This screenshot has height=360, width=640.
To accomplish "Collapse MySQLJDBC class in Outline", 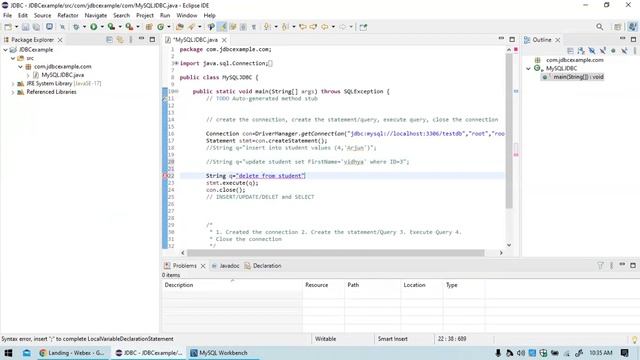I will tap(528, 69).
